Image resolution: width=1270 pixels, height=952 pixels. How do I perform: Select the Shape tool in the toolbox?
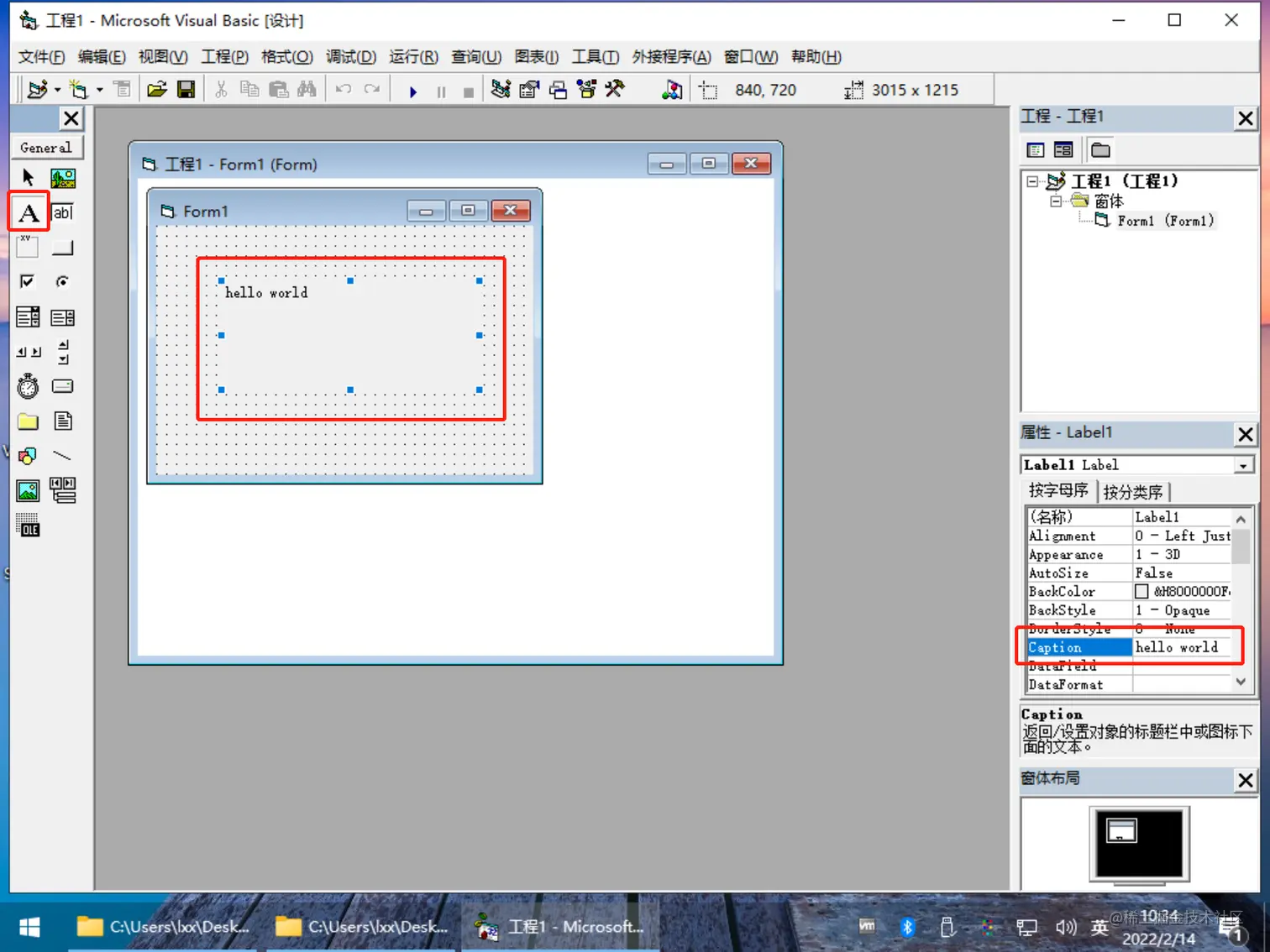pos(28,456)
